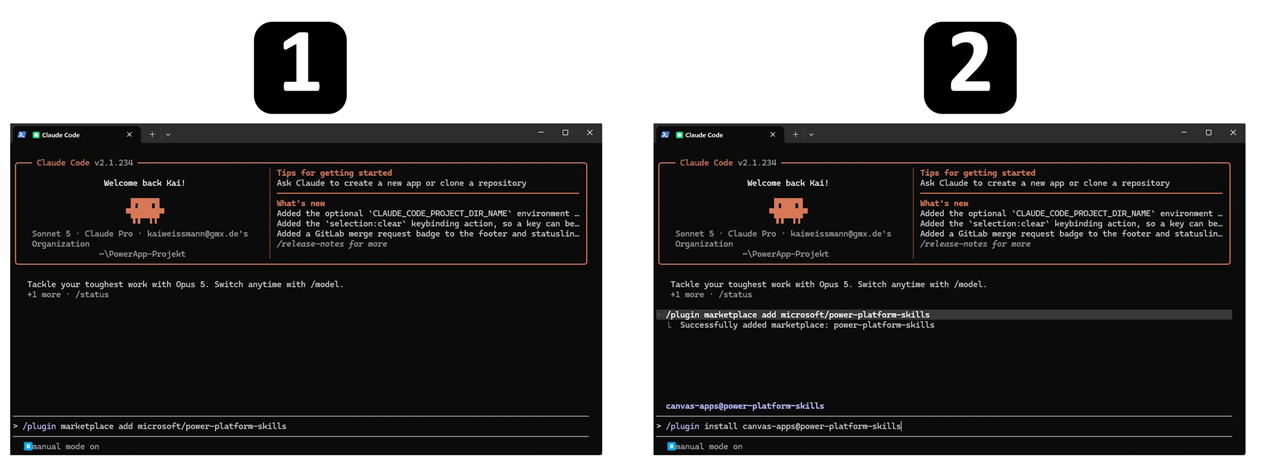The height and width of the screenshot is (473, 1280).
Task: Expand the tab dropdown chevron in terminal window 2
Action: pyautogui.click(x=811, y=134)
